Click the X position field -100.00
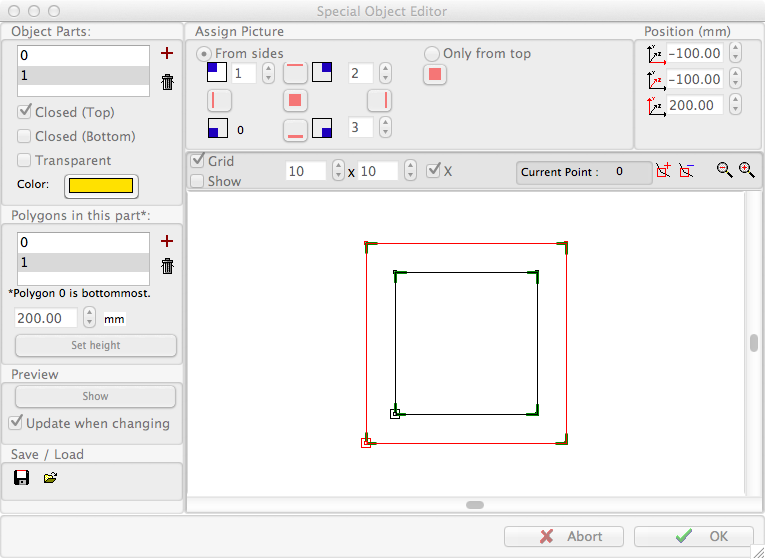The width and height of the screenshot is (765, 559). 695,53
